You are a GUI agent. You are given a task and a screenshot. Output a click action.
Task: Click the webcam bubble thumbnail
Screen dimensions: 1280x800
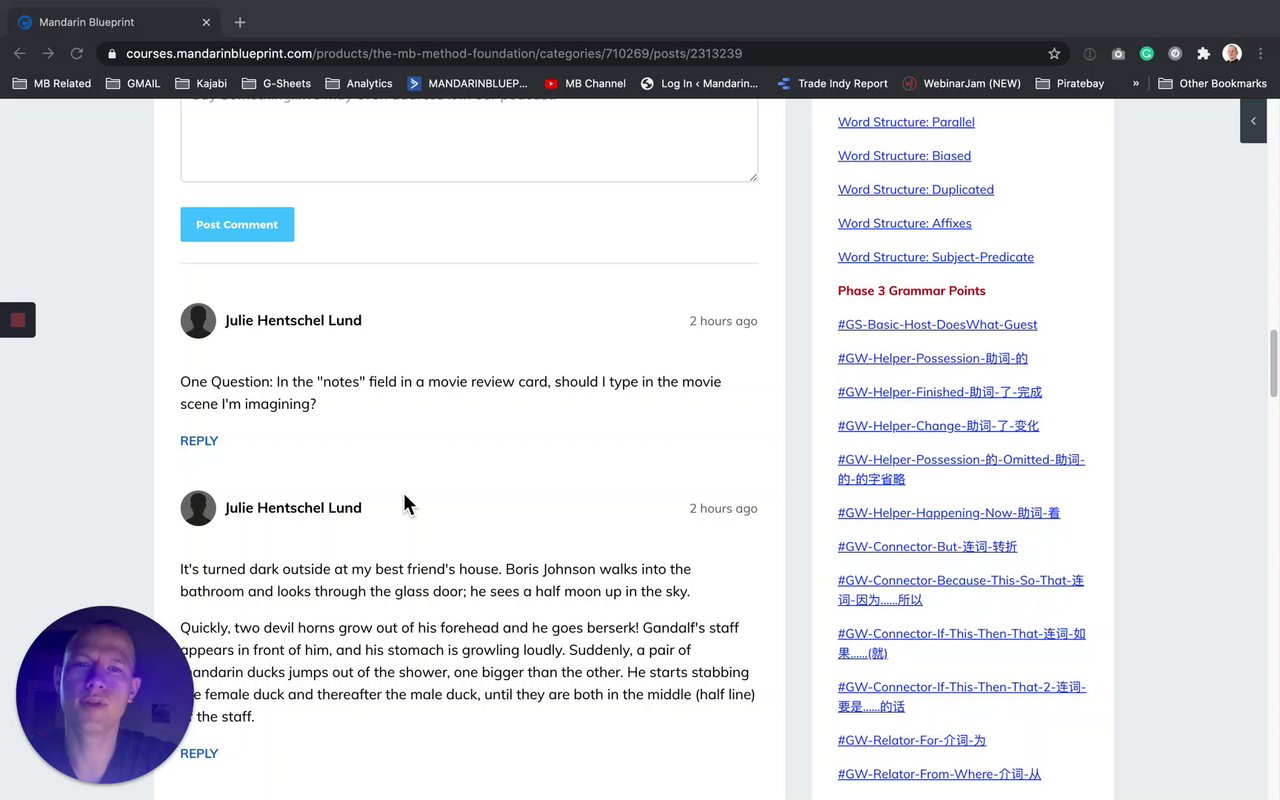pyautogui.click(x=105, y=694)
